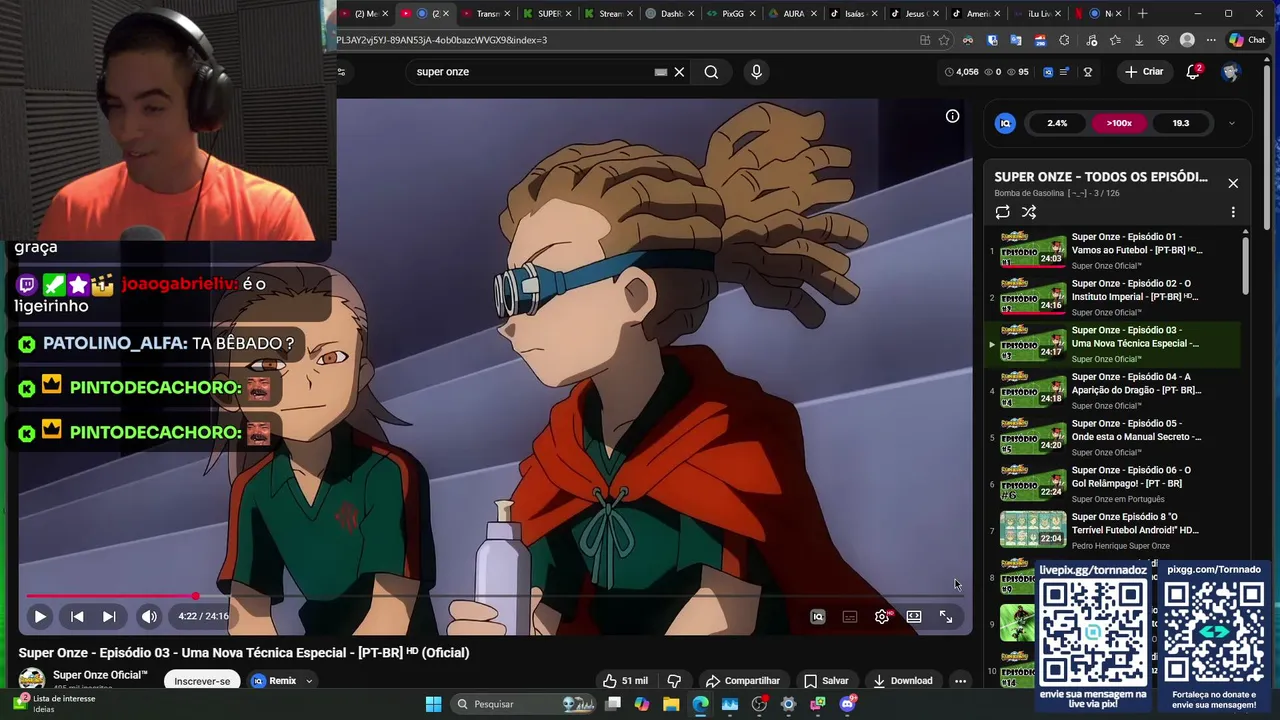Click the video progress bar

tap(495, 596)
